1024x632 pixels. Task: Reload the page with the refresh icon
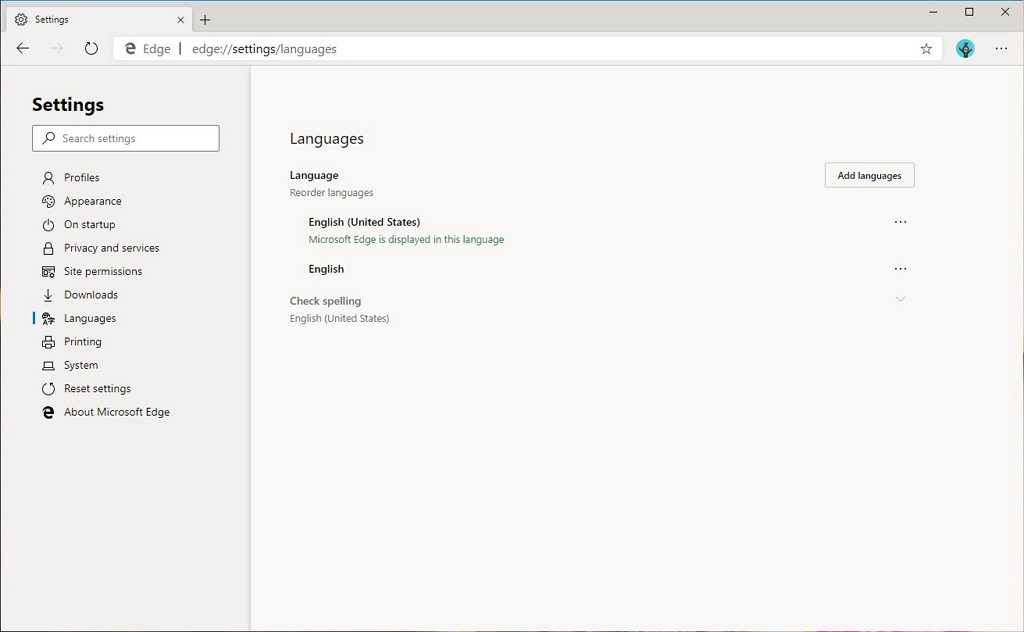tap(91, 48)
